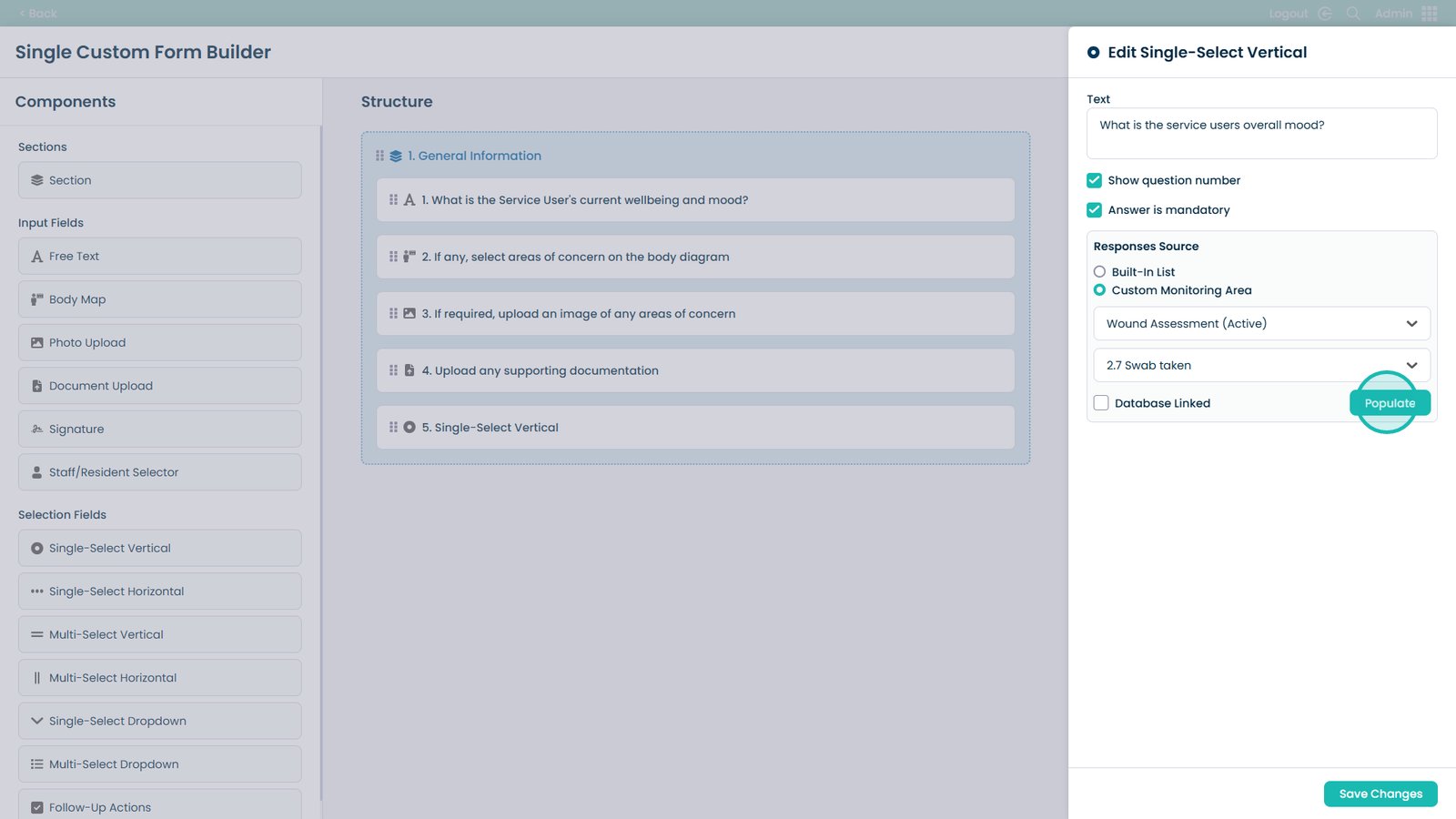Click the logout arrow icon

(x=1325, y=14)
